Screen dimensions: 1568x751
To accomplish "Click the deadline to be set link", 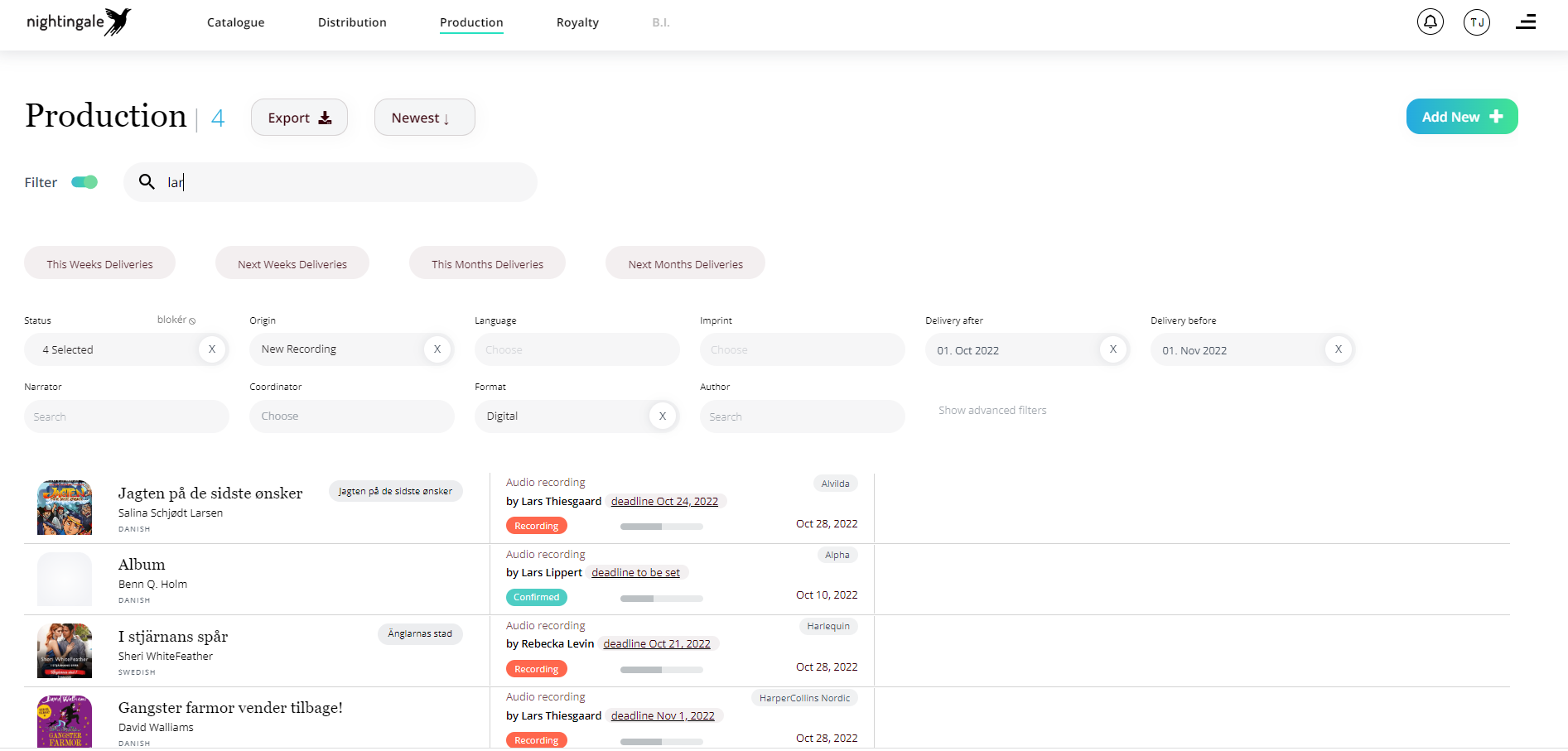I will 635,572.
